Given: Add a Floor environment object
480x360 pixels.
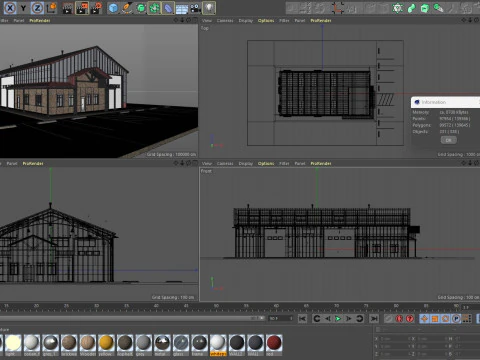Looking at the screenshot, I should click(182, 8).
